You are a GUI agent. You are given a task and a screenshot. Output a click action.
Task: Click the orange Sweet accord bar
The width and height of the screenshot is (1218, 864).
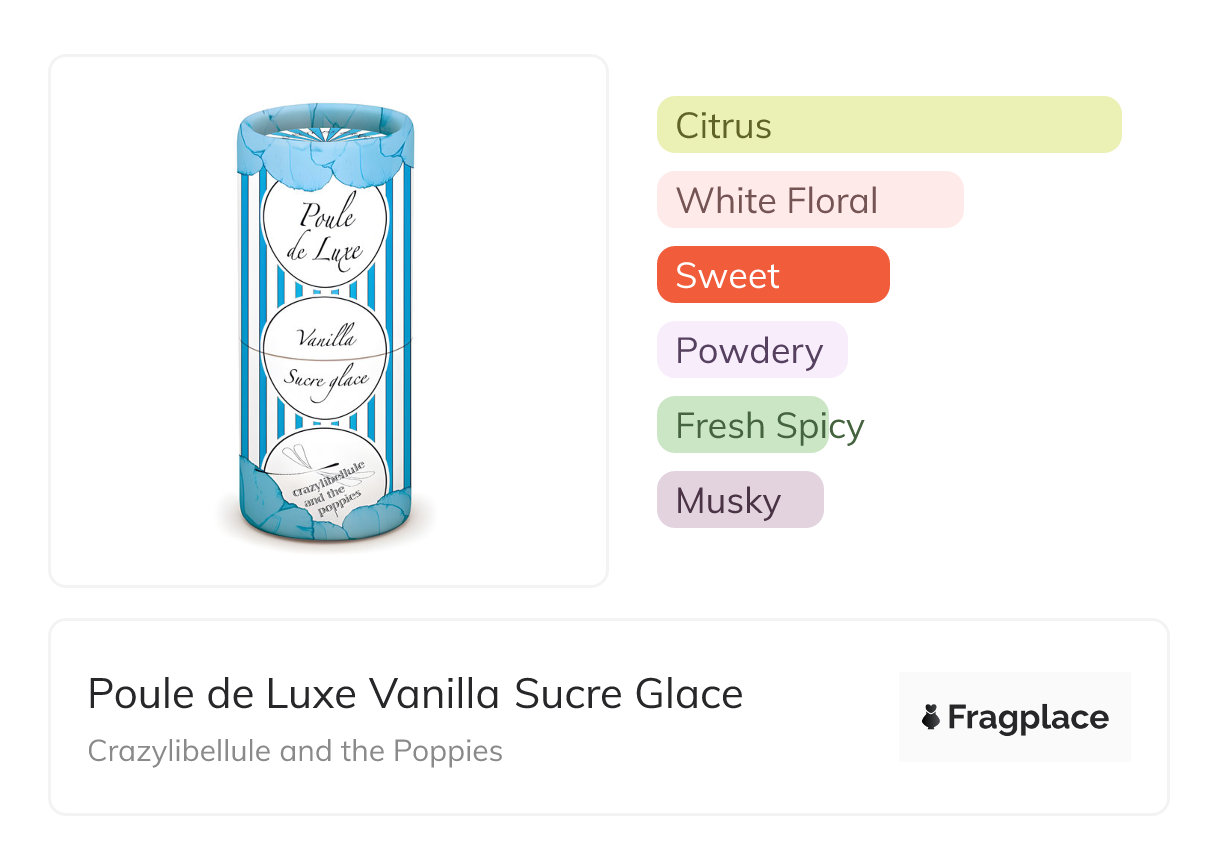[x=772, y=275]
